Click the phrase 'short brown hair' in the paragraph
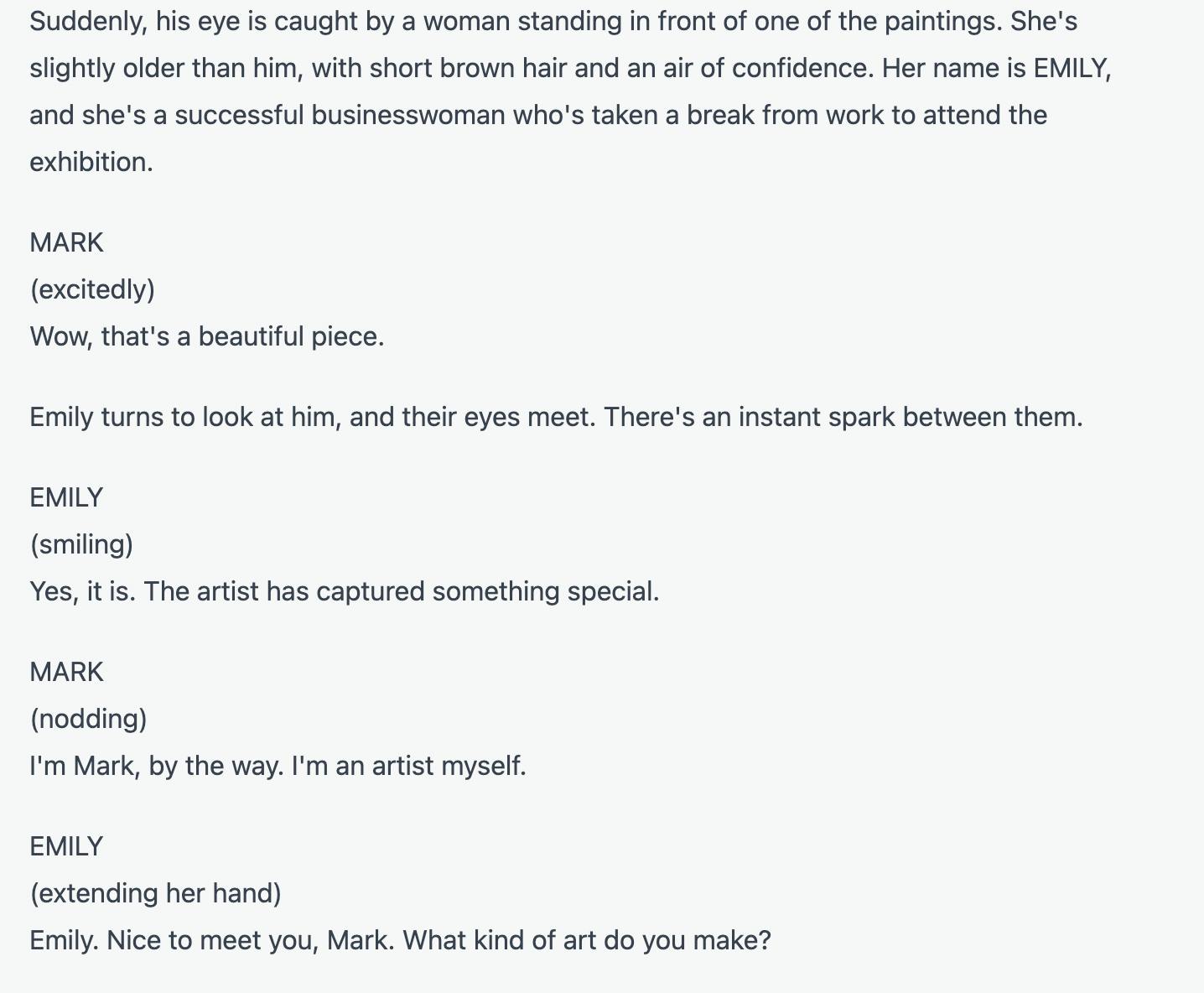1204x993 pixels. [x=468, y=68]
